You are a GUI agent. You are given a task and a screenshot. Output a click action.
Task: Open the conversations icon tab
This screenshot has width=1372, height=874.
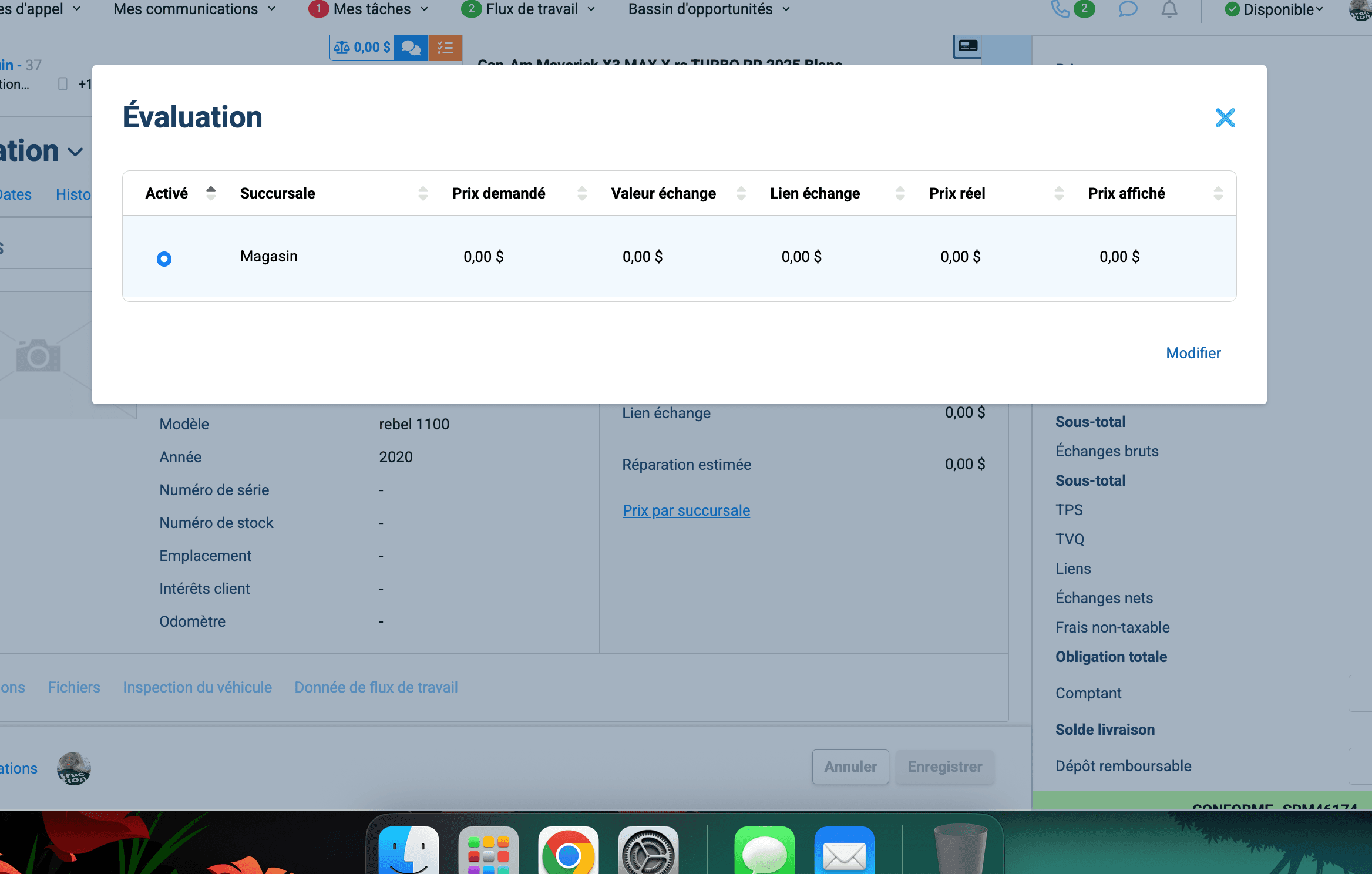(x=411, y=48)
